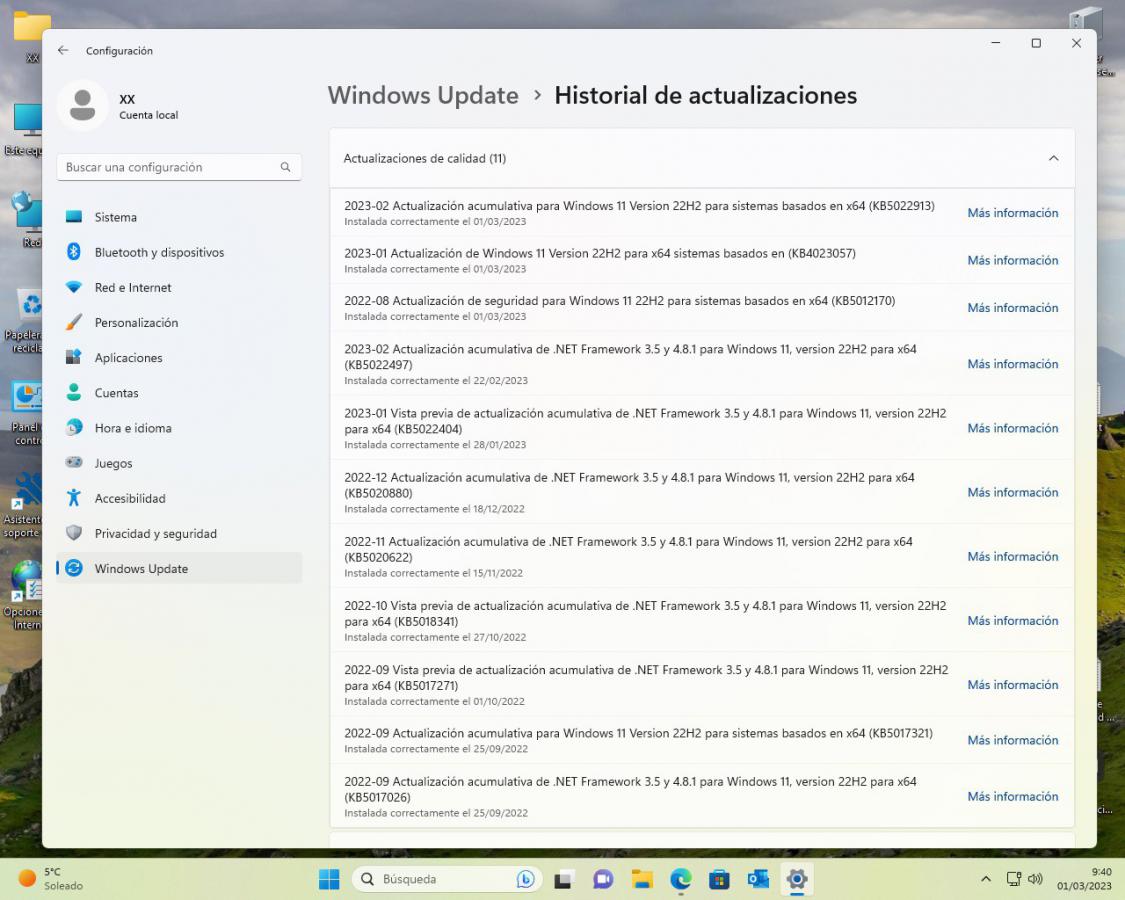
Task: Click the Accesibilidad person icon
Action: (x=74, y=498)
